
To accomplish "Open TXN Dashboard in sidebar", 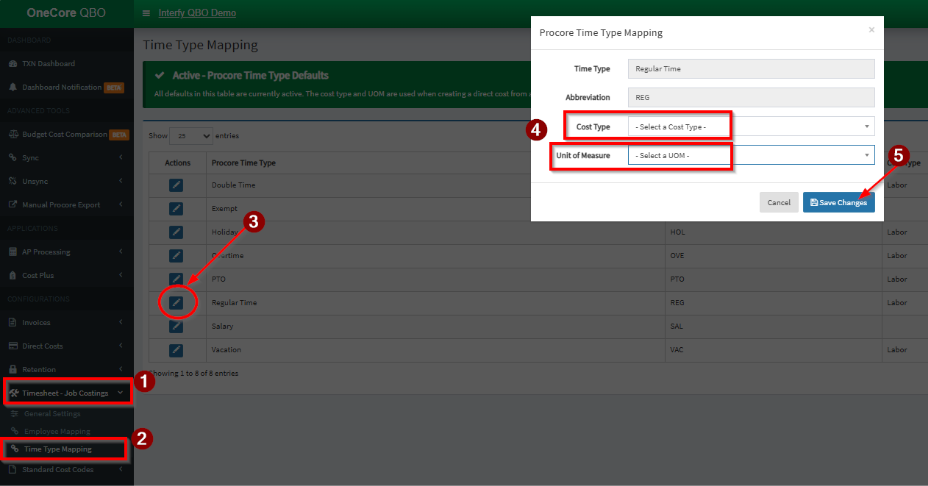I will pos(49,63).
